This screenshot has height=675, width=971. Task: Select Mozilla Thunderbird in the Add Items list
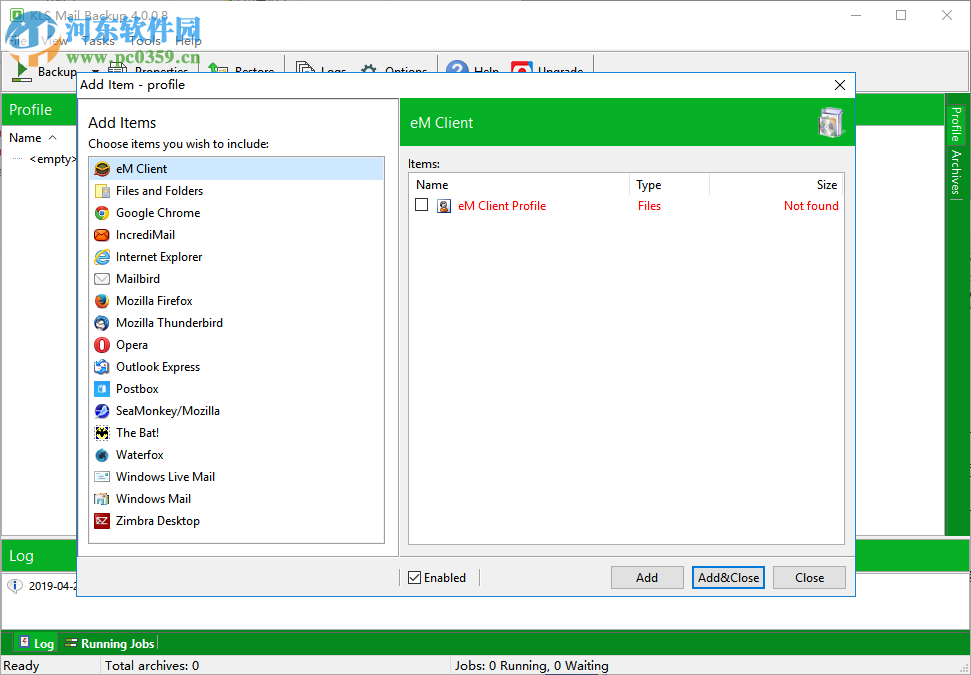(x=169, y=322)
